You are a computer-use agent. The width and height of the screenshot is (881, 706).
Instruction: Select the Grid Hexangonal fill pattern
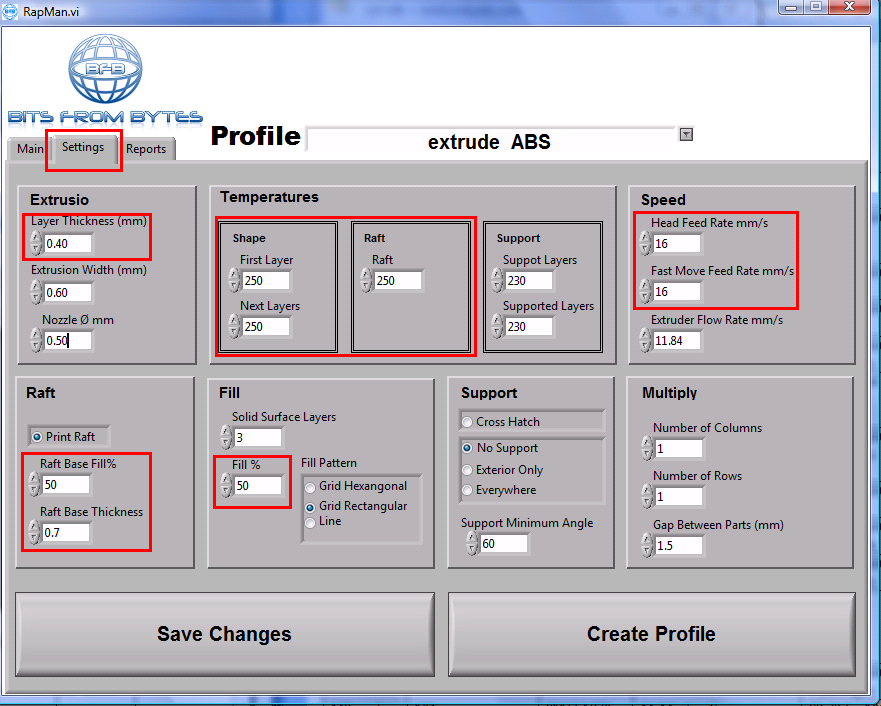[311, 487]
